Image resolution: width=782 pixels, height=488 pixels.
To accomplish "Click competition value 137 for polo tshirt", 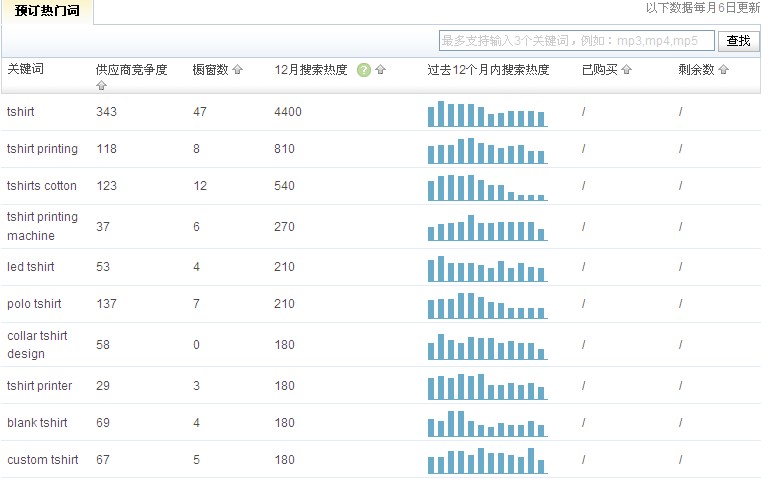I will click(x=106, y=303).
